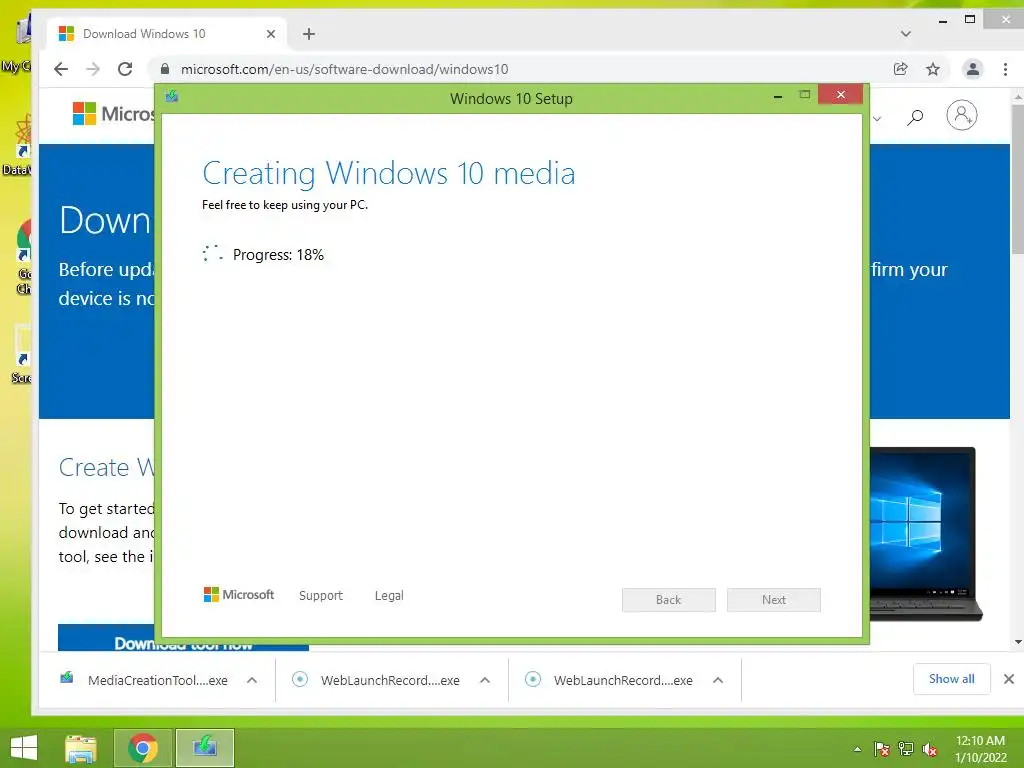Image resolution: width=1024 pixels, height=768 pixels.
Task: Click the address bar URL
Action: [344, 69]
